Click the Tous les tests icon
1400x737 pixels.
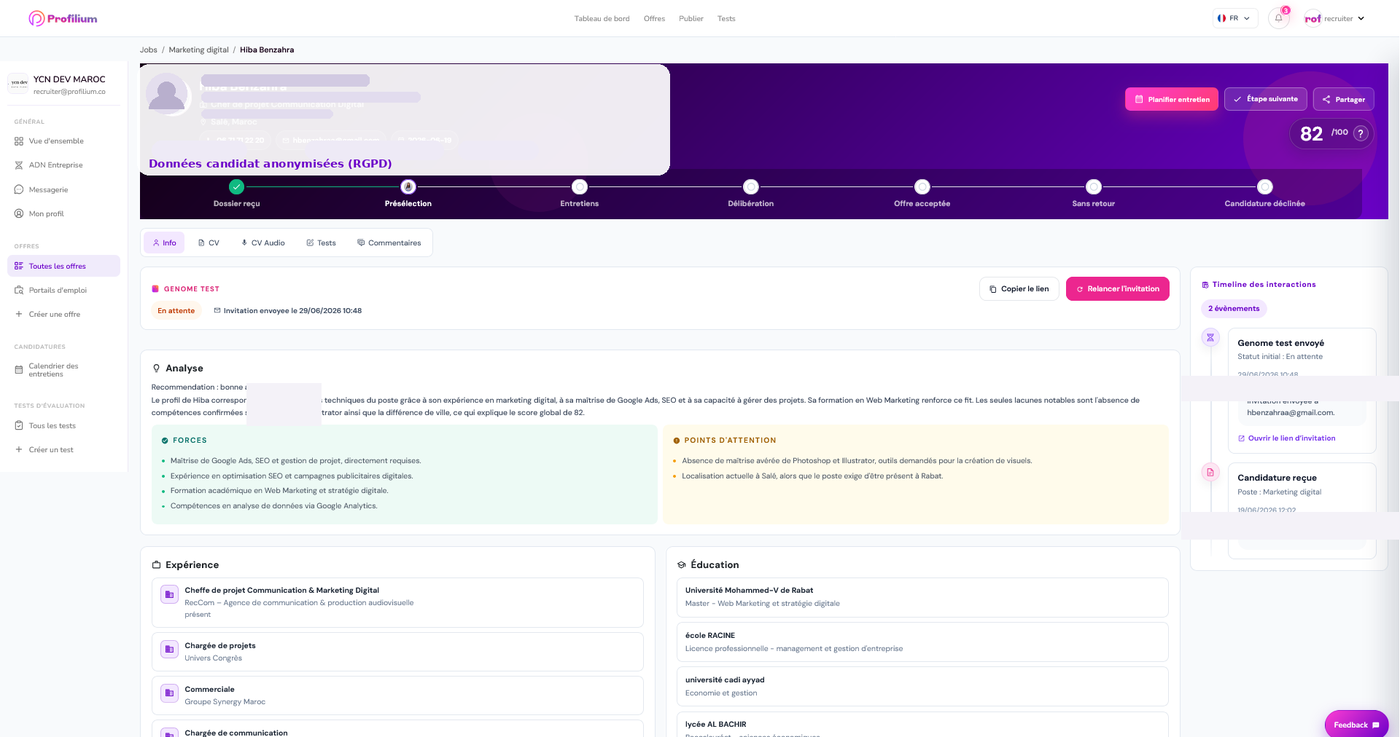pos(19,425)
